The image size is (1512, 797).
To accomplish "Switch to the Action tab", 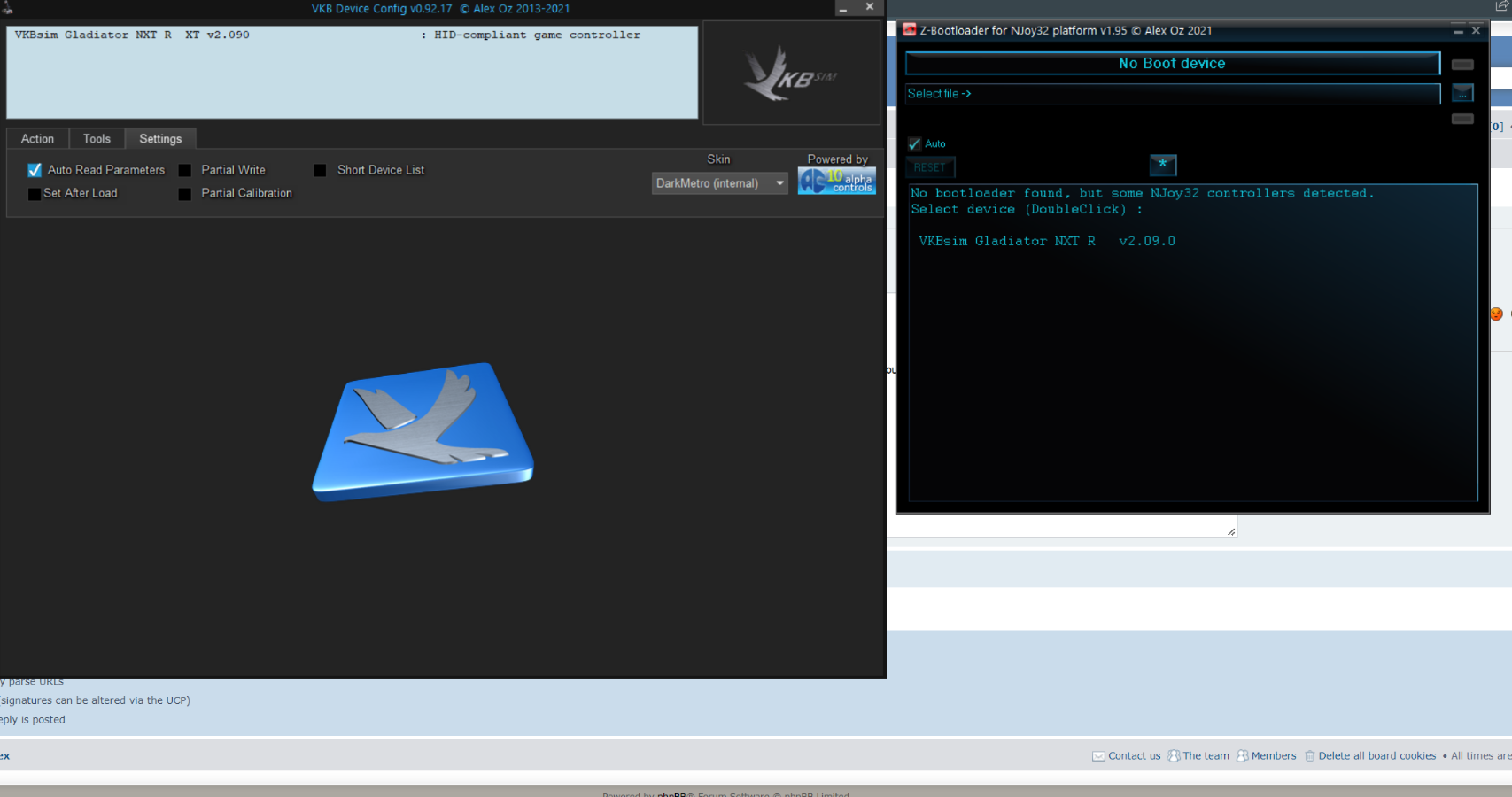I will 37,139.
